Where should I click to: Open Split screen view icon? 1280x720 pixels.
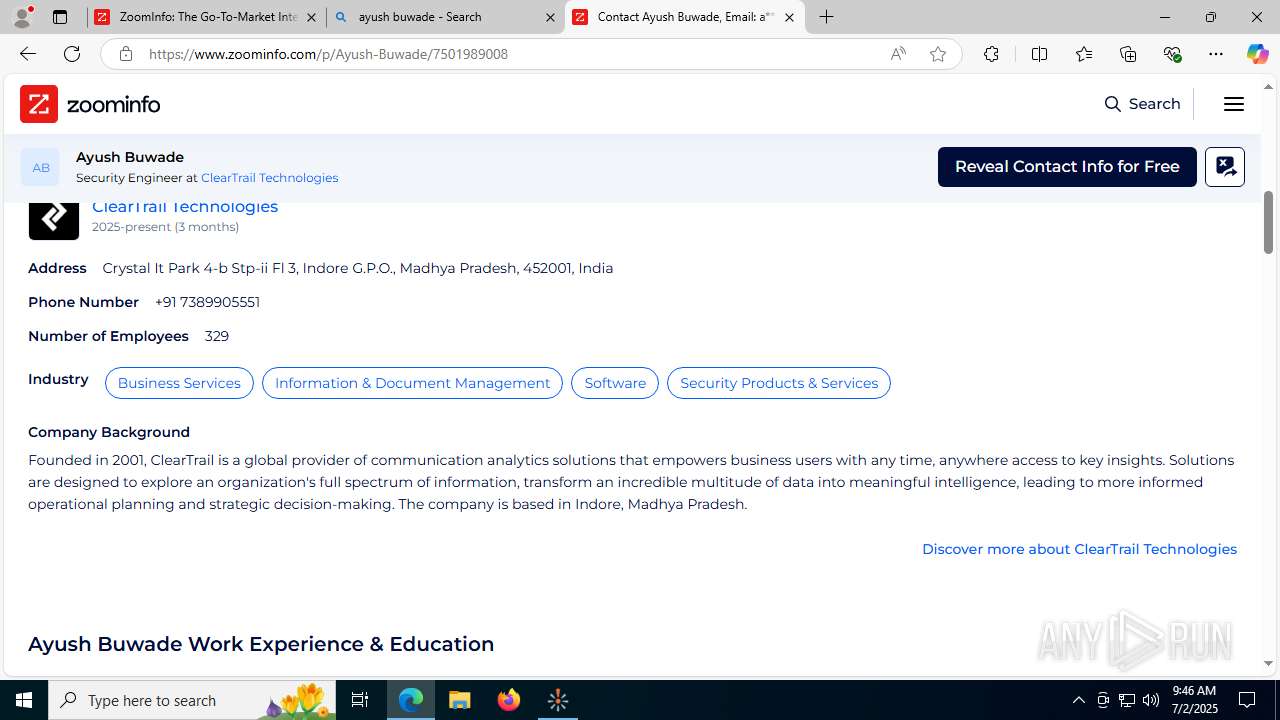(x=1039, y=54)
